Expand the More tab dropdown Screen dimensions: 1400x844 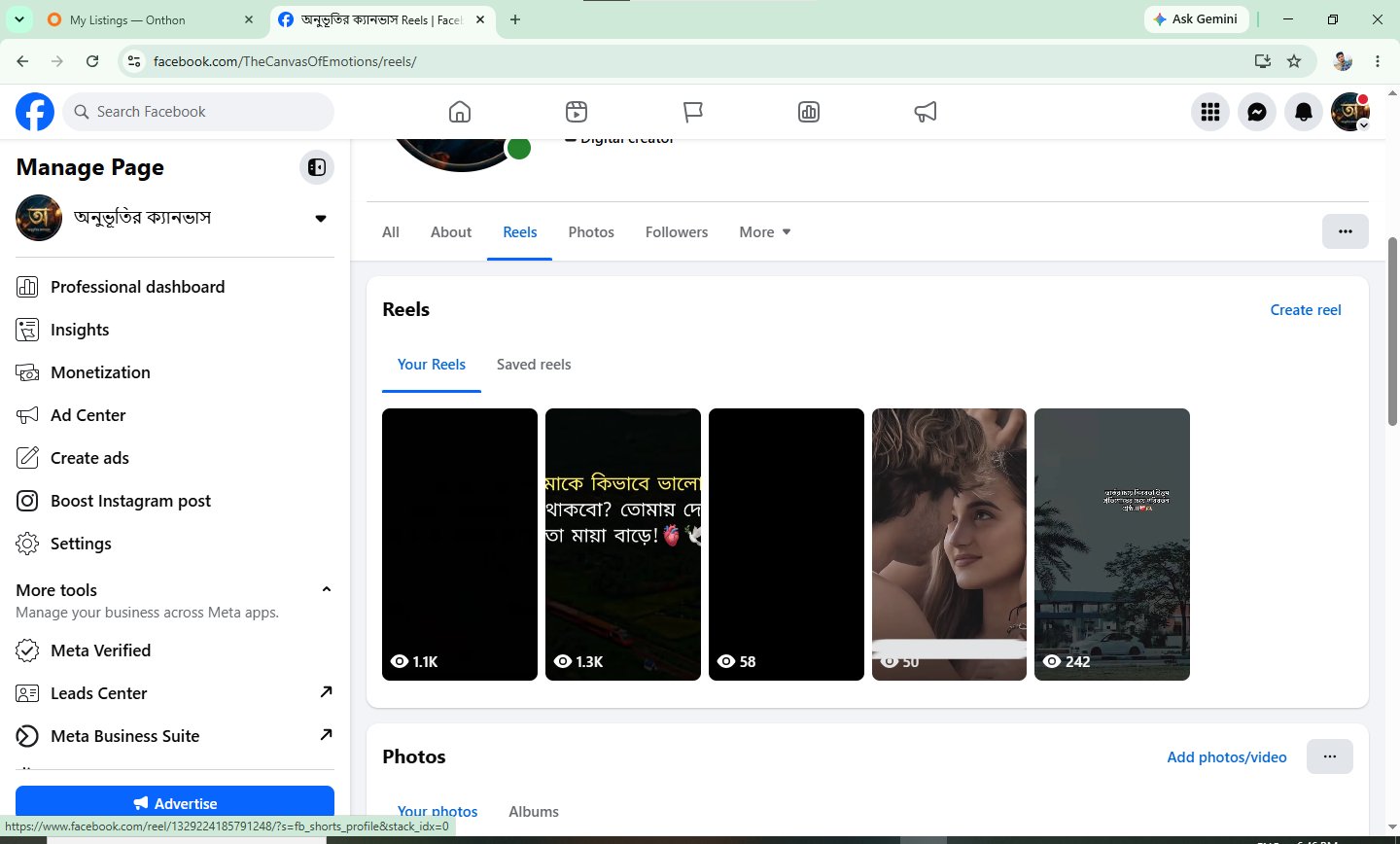click(x=765, y=232)
